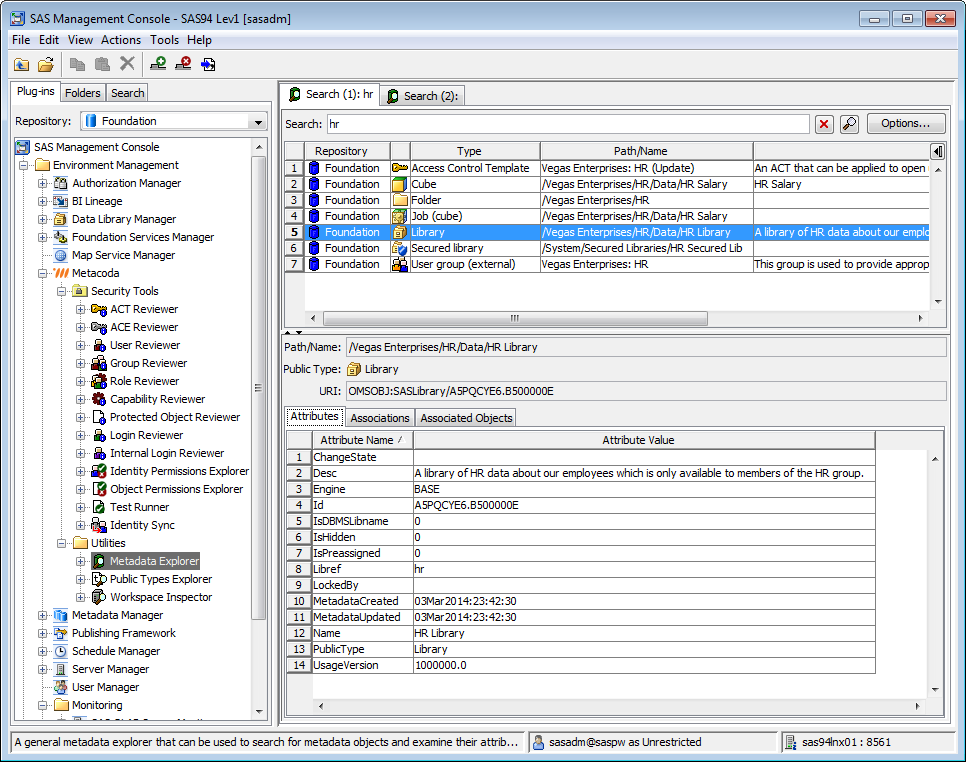
Task: Click the URI field OMSOBJ:SASLibrary
Action: (646, 392)
